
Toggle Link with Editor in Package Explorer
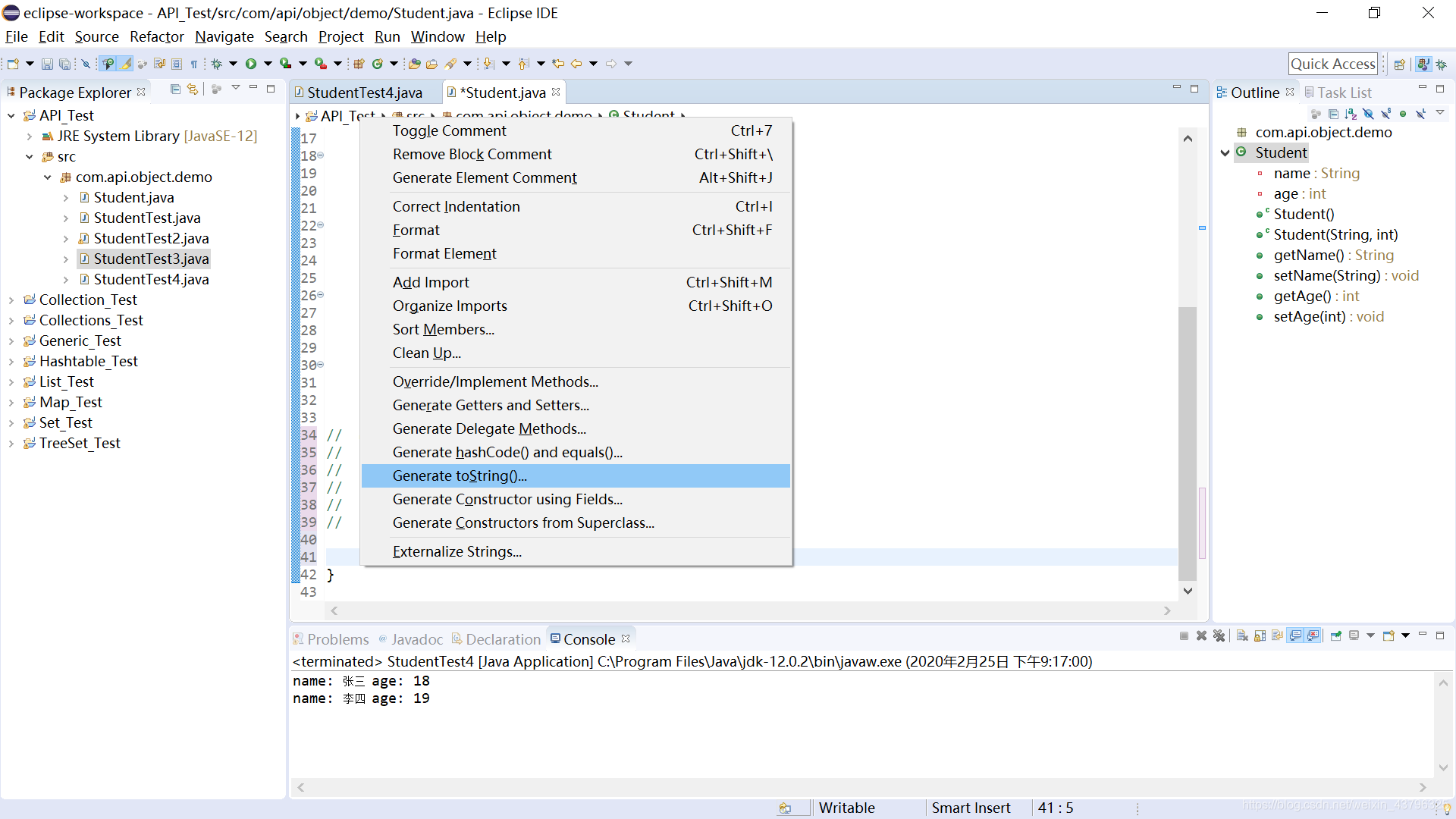[x=193, y=89]
